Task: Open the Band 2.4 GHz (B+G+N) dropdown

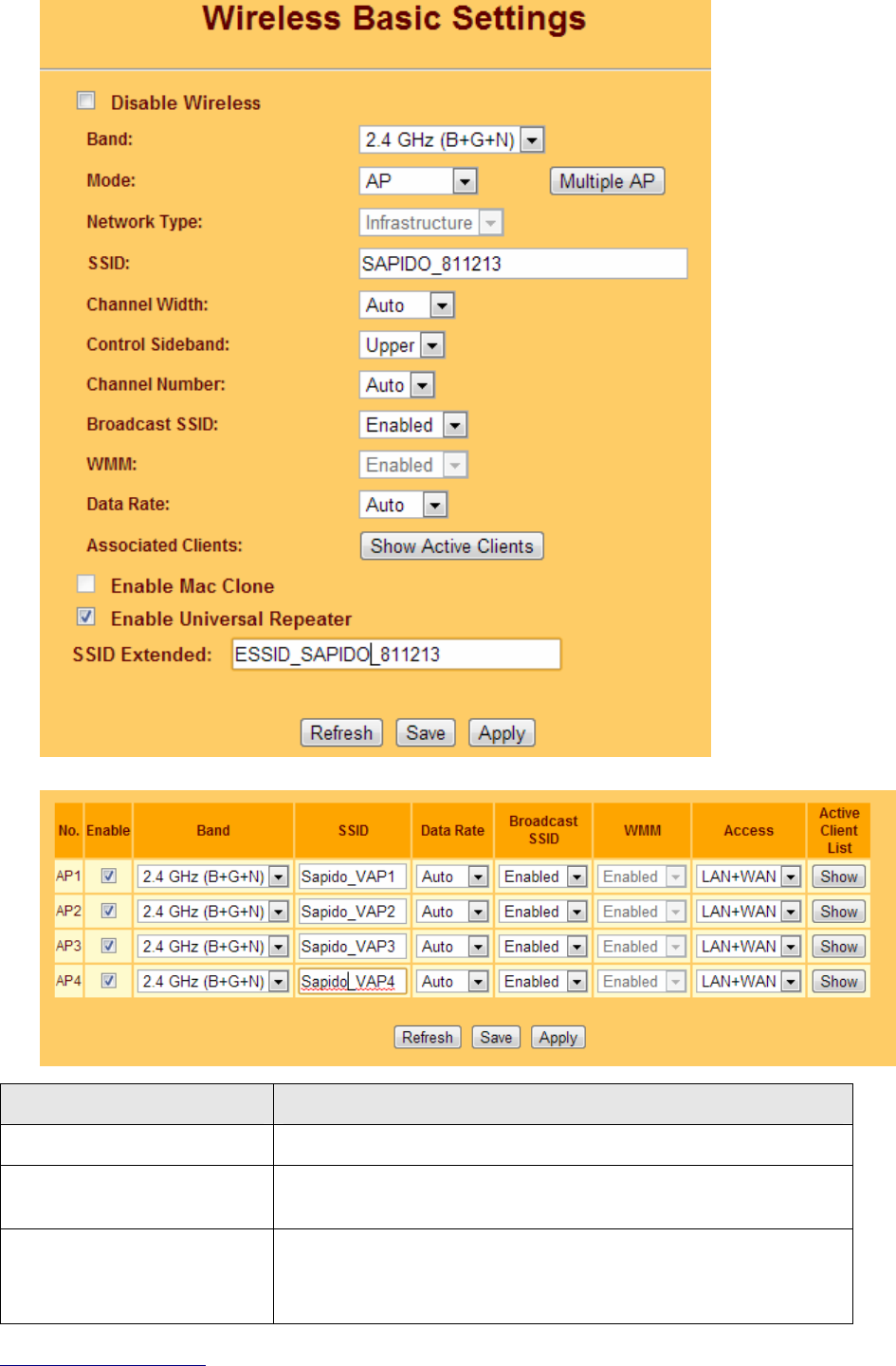Action: (452, 139)
